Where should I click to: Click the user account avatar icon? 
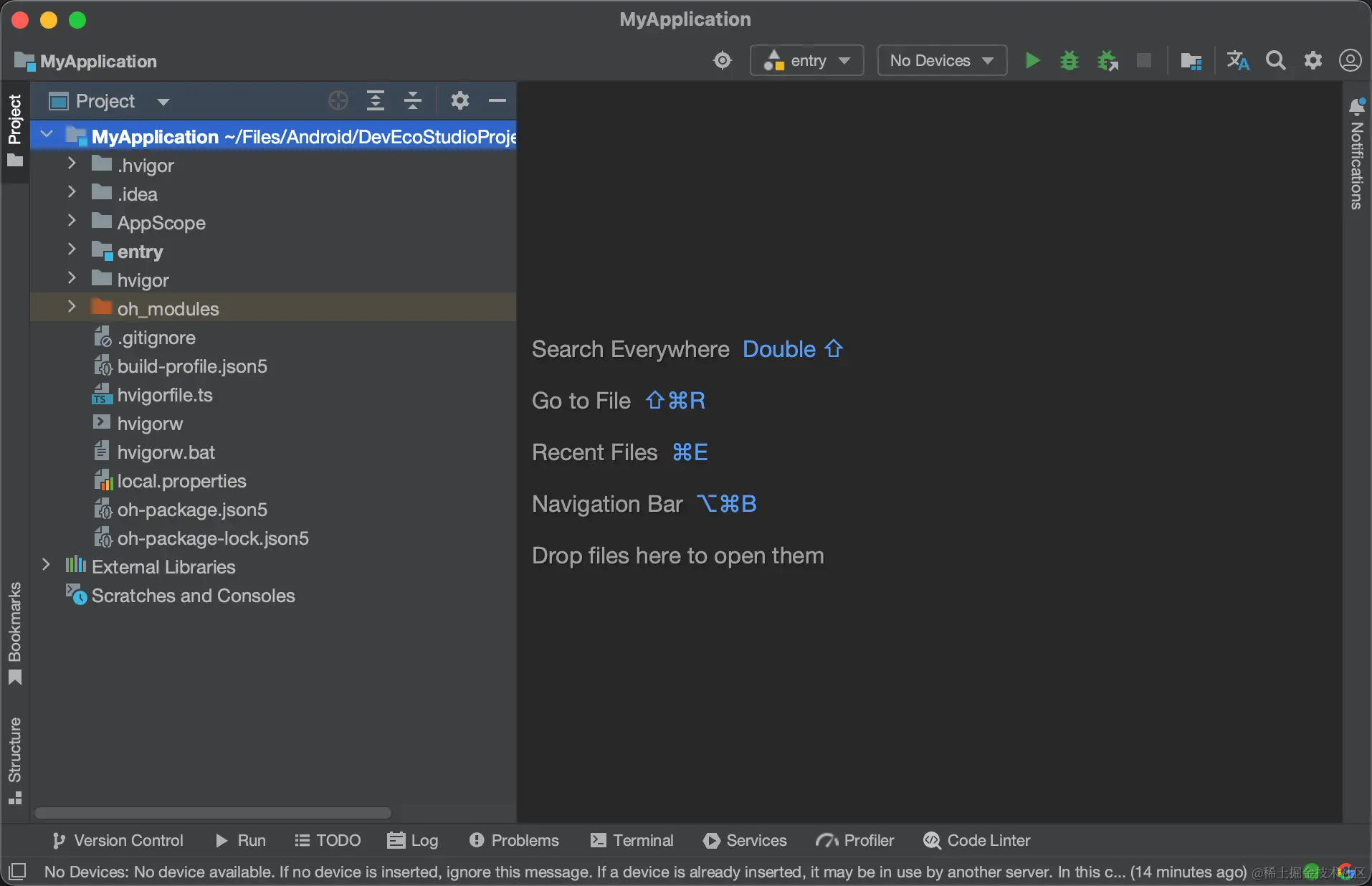point(1350,61)
